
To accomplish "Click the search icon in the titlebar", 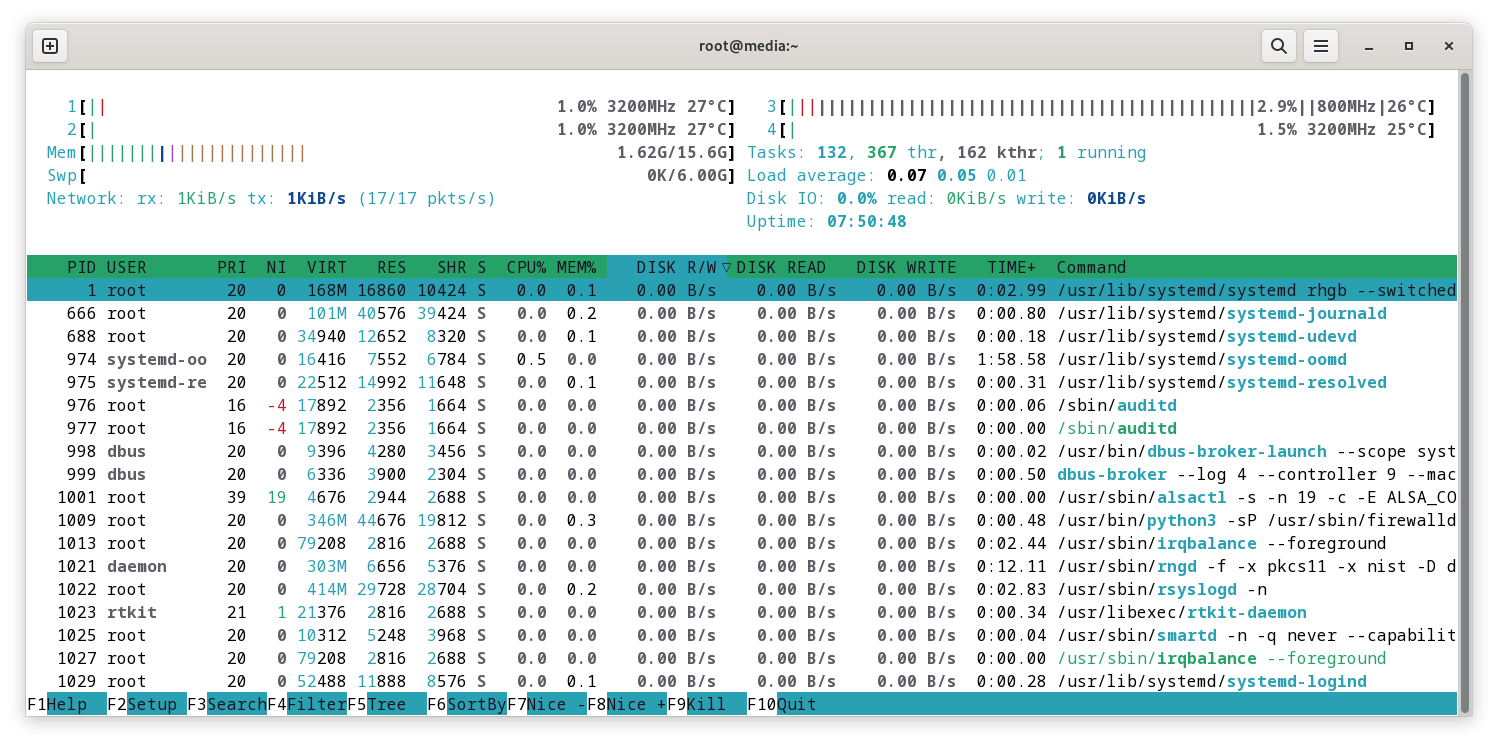I will 1278,45.
